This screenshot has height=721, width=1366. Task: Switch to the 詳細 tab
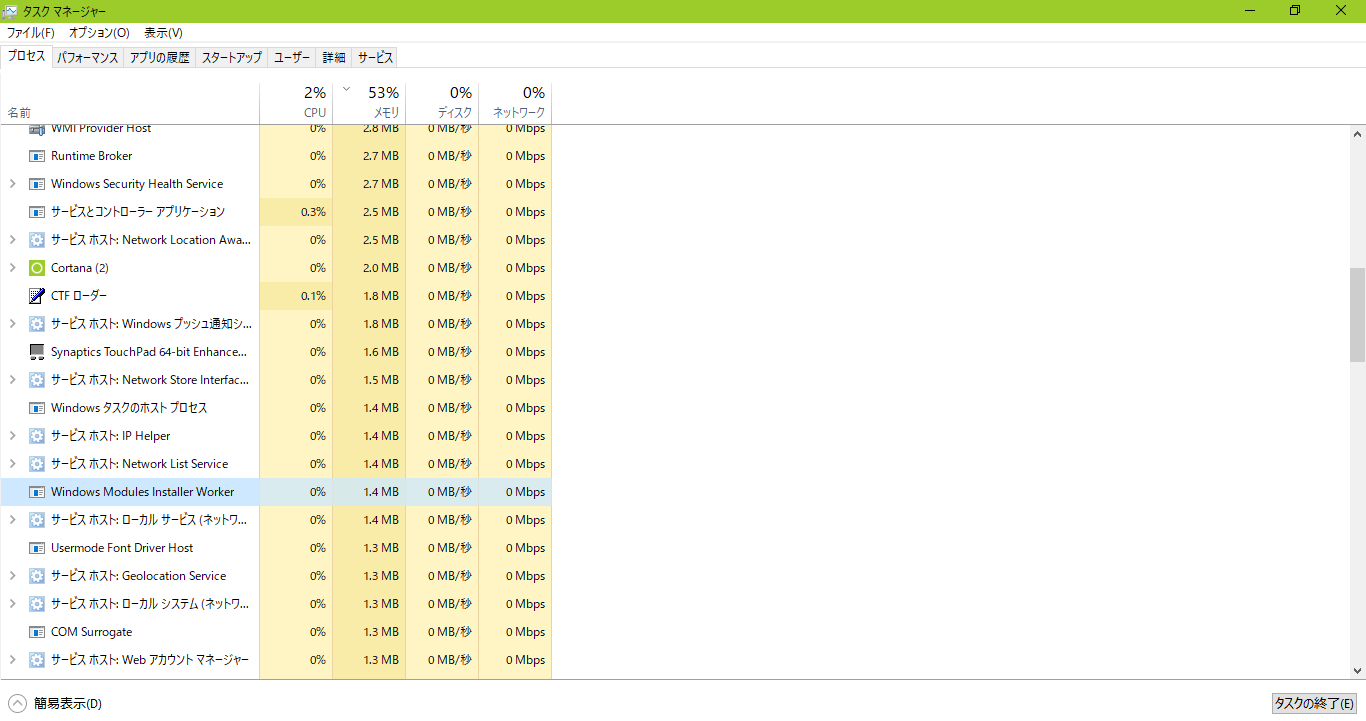pos(334,58)
